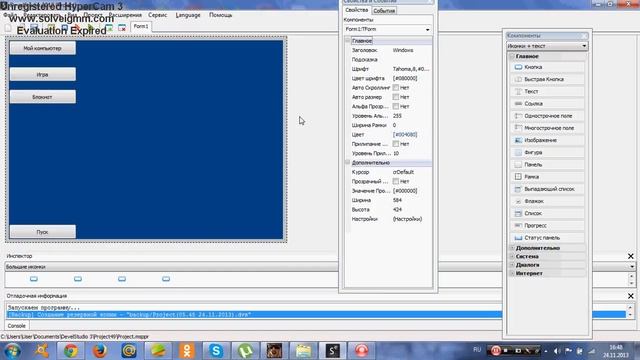This screenshot has height=360, width=640.
Task: Collapse the Главное components group
Action: point(512,56)
